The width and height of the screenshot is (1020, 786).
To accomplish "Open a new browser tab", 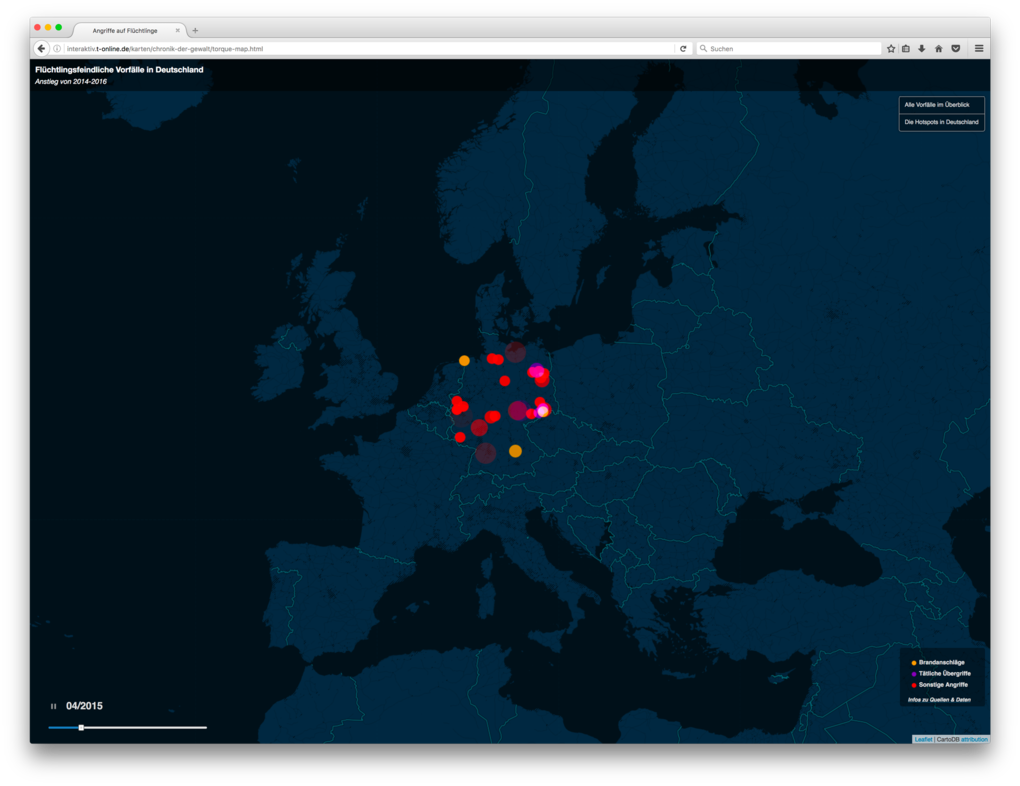I will click(x=195, y=29).
